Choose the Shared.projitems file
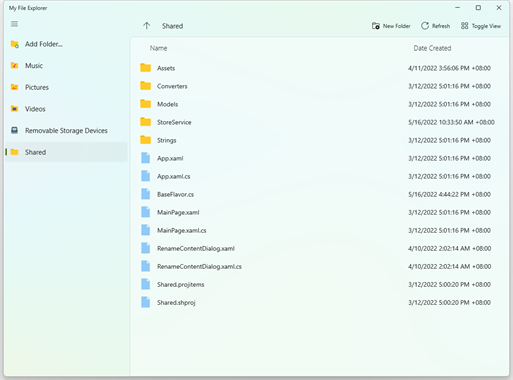Image resolution: width=513 pixels, height=380 pixels. point(319,284)
